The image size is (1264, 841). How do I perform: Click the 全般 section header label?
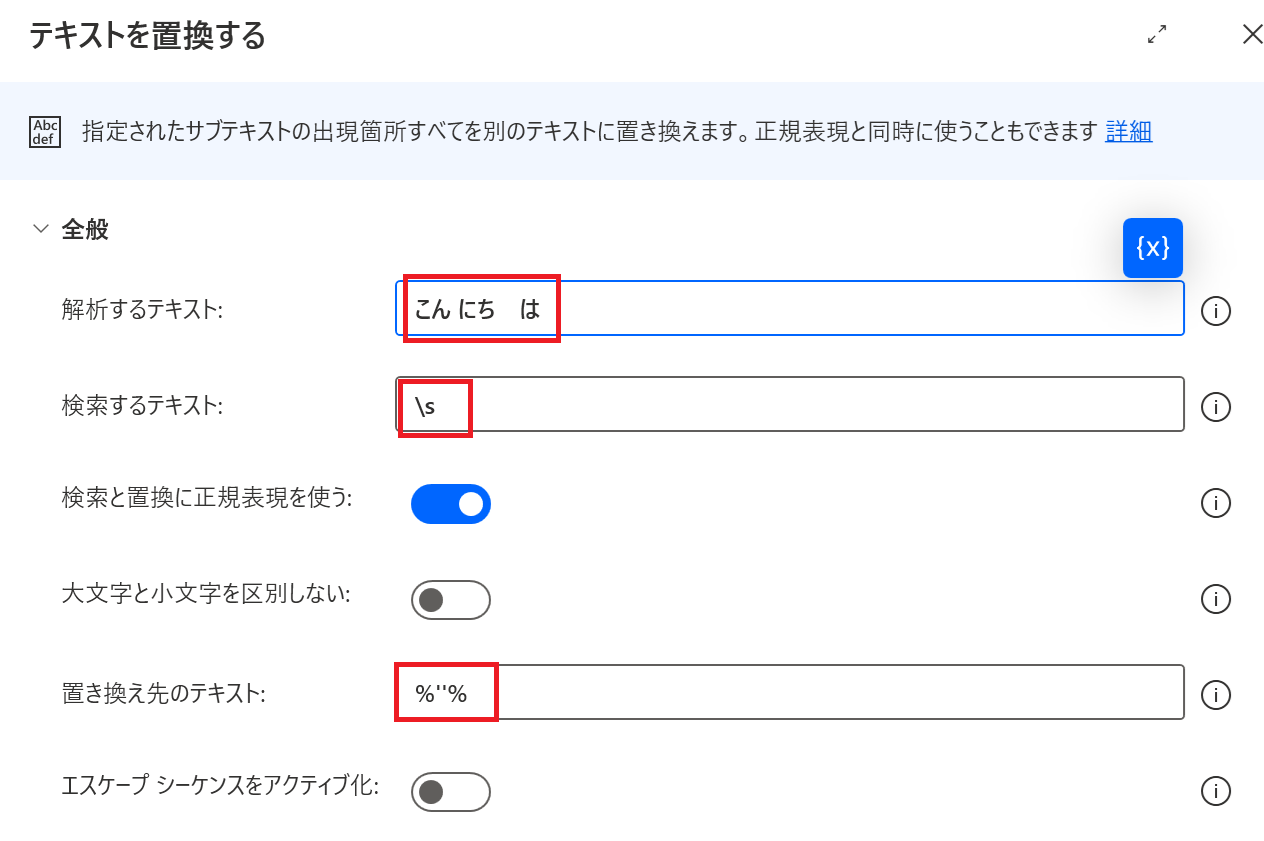(85, 229)
